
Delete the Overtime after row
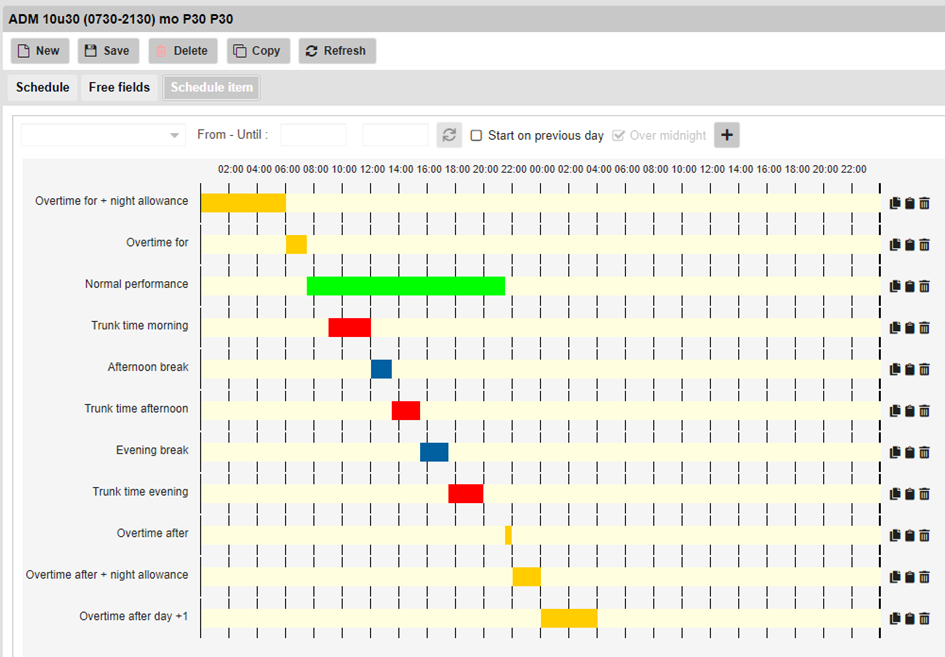click(925, 536)
